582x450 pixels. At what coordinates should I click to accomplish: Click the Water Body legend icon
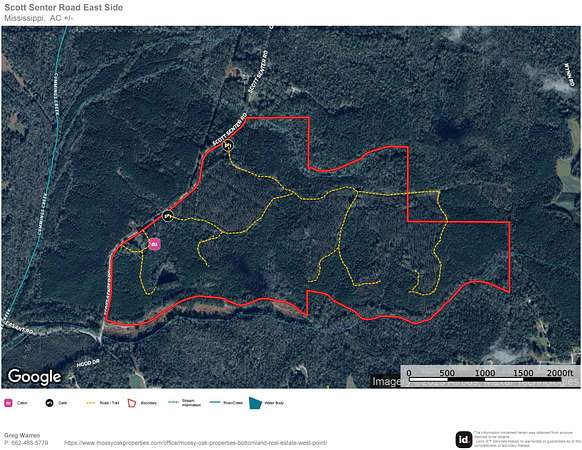tap(255, 403)
